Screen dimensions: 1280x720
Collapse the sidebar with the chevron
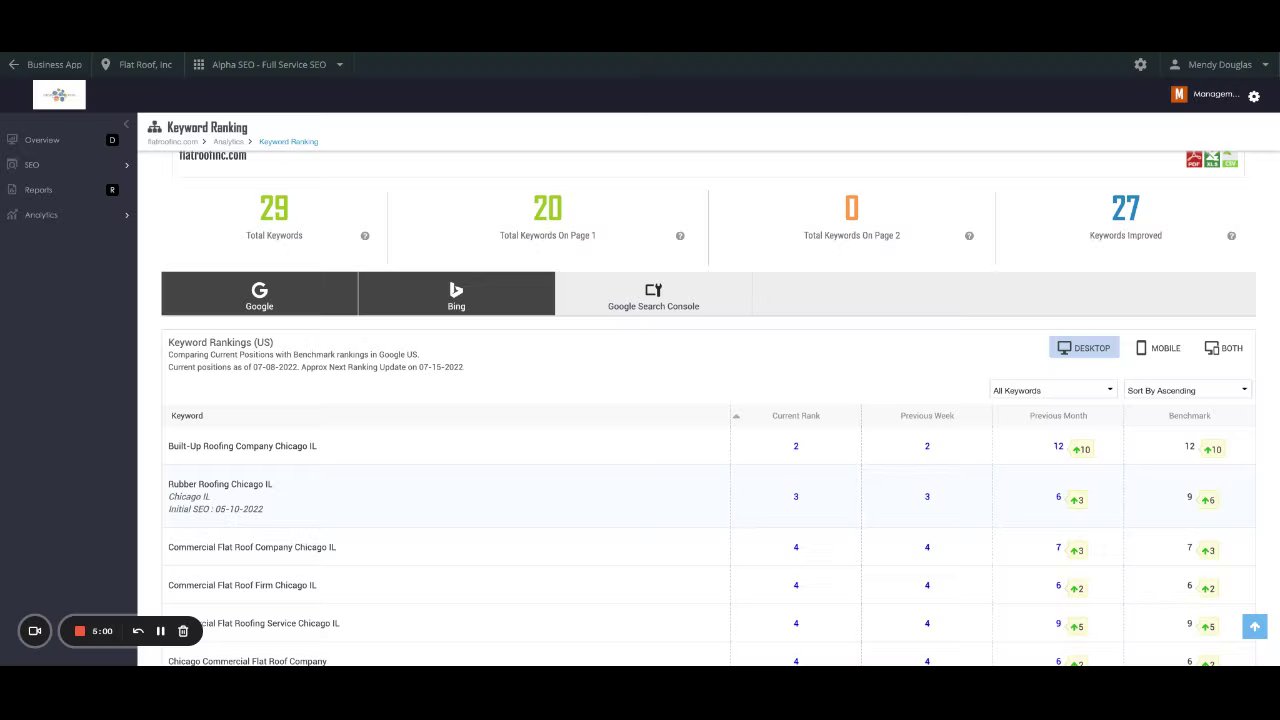[126, 124]
